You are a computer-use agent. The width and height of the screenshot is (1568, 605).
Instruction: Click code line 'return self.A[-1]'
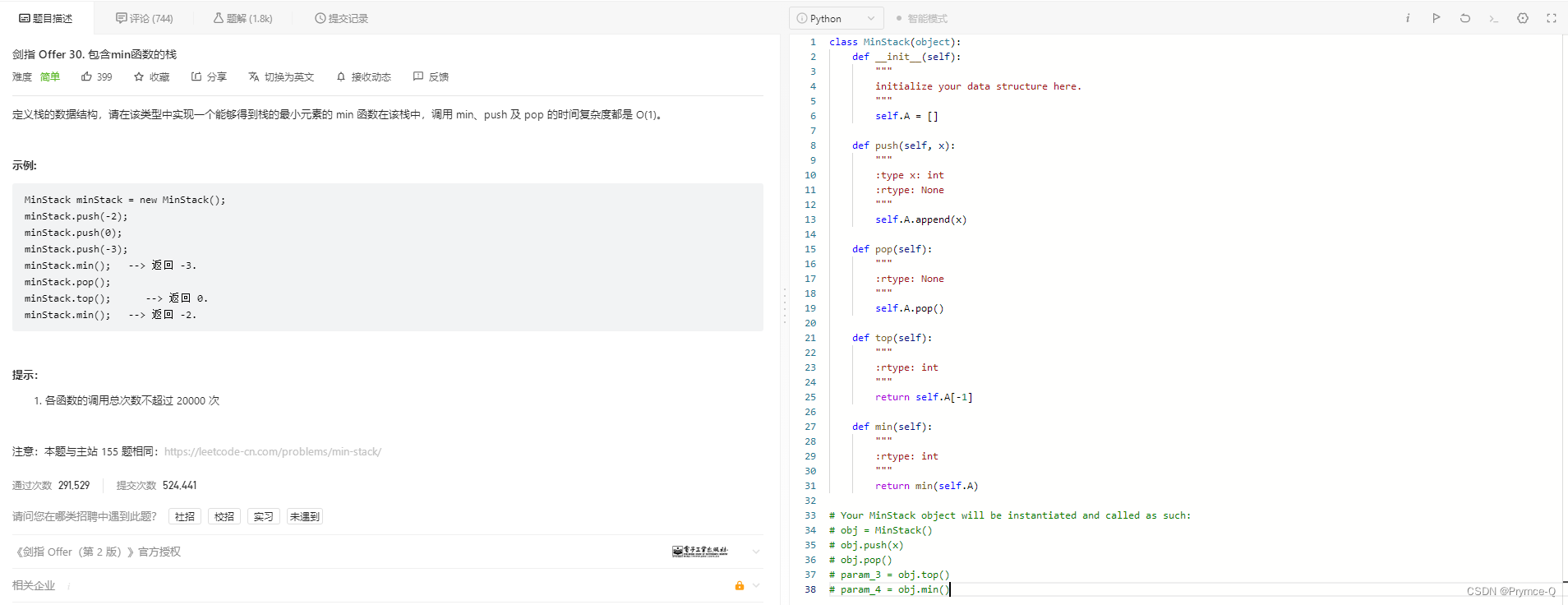pyautogui.click(x=924, y=397)
